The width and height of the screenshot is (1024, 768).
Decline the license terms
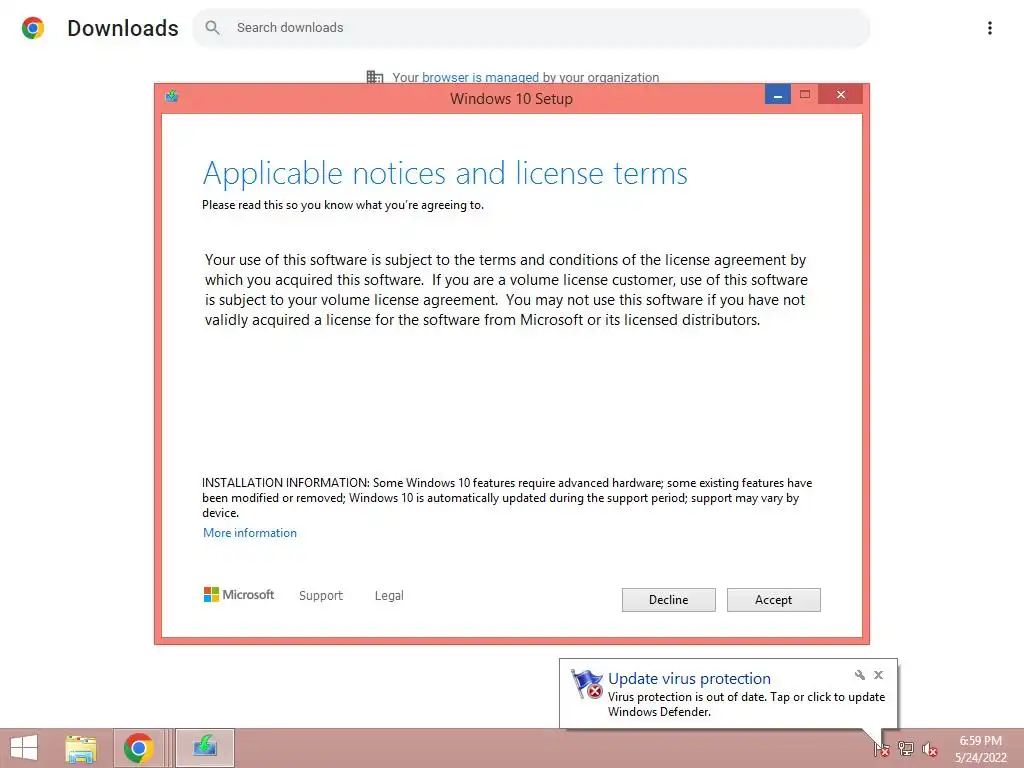[x=668, y=600]
